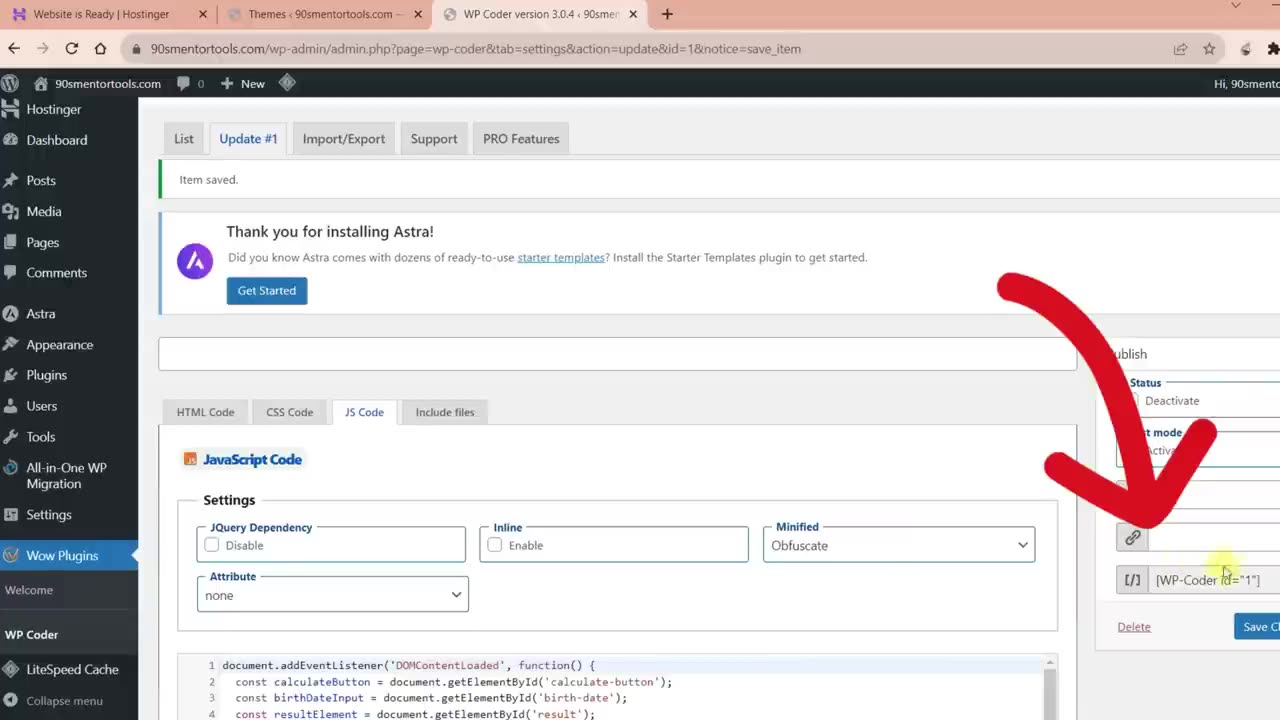Open Wow Plugins menu item
This screenshot has width=1280, height=720.
pyautogui.click(x=62, y=555)
